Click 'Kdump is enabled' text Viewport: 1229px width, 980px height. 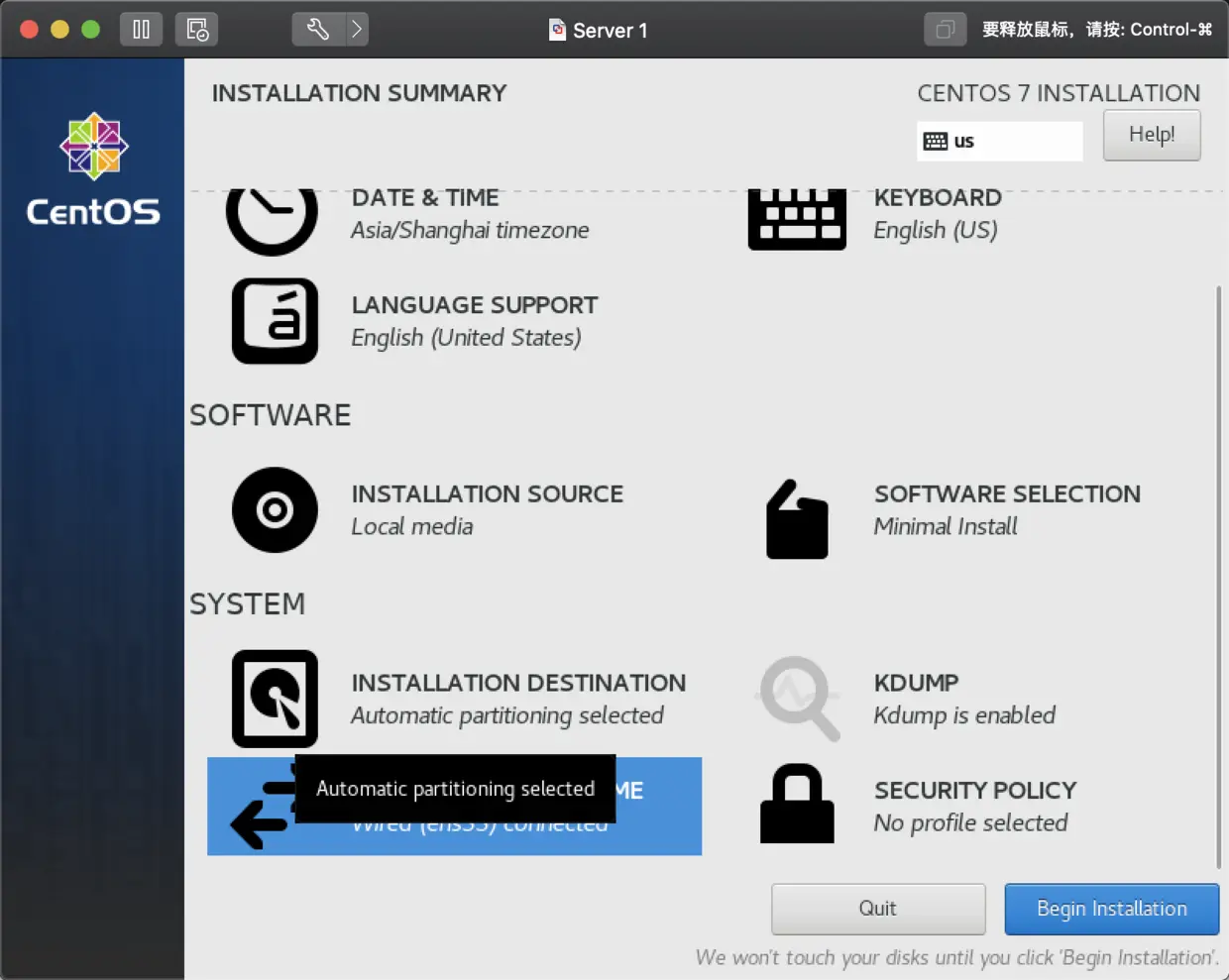pyautogui.click(x=964, y=715)
